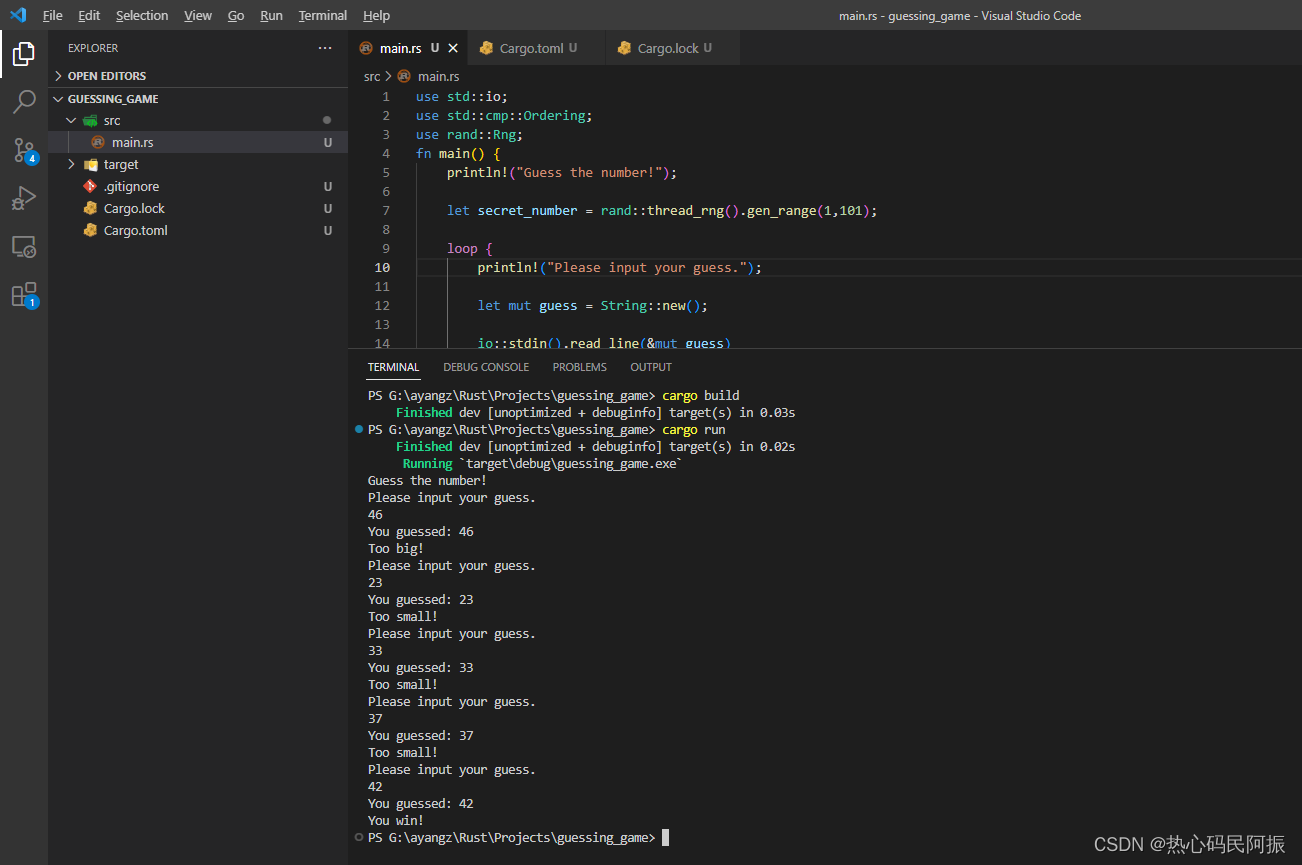Click the blue command decoration dot beside cargo run
This screenshot has width=1302, height=865.
pos(359,430)
